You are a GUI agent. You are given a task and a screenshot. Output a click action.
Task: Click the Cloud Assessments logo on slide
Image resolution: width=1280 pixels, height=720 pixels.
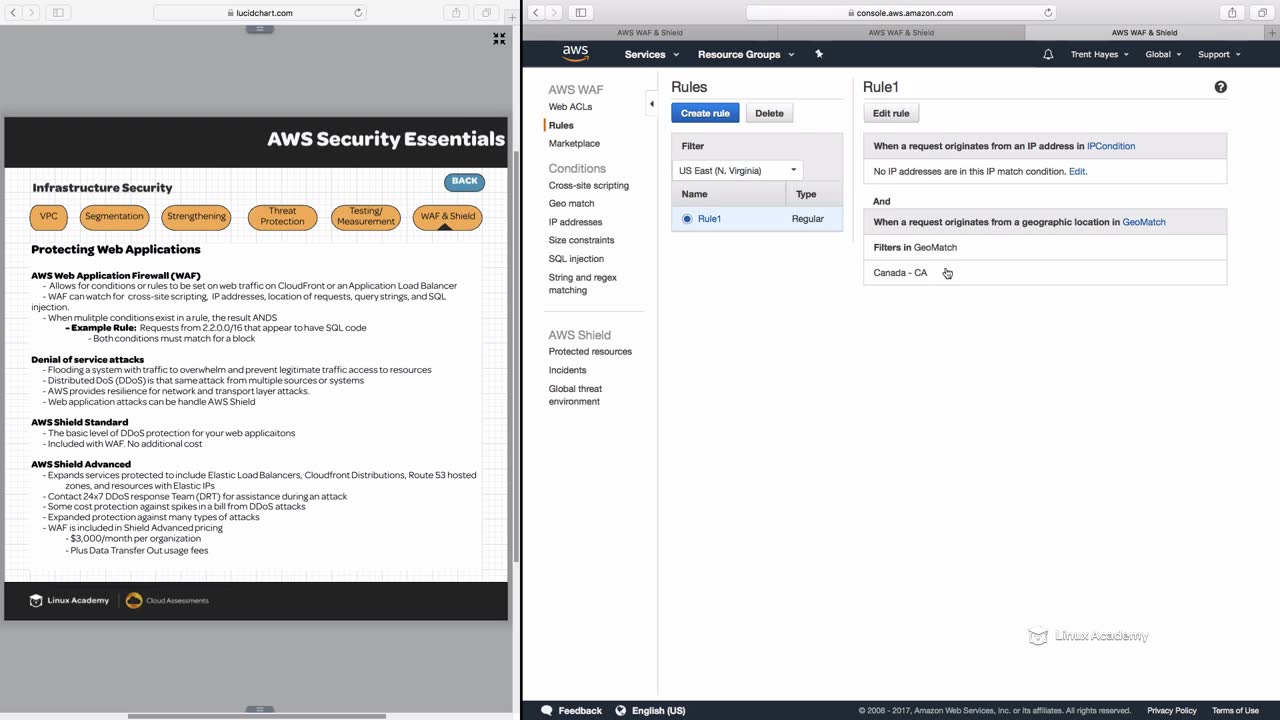coord(167,600)
